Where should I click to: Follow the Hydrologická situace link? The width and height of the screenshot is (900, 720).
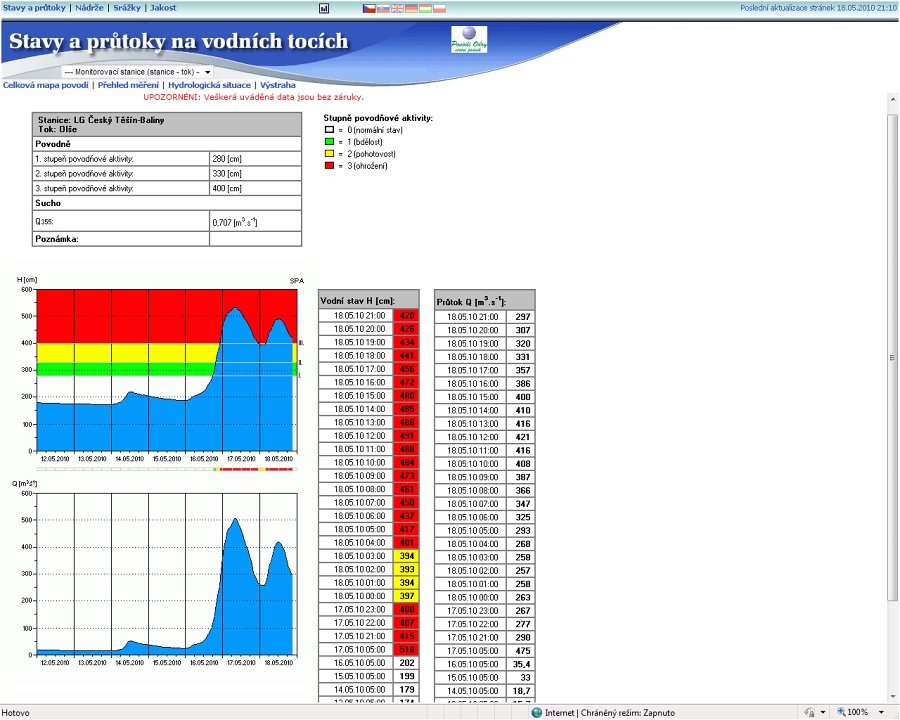click(x=209, y=85)
